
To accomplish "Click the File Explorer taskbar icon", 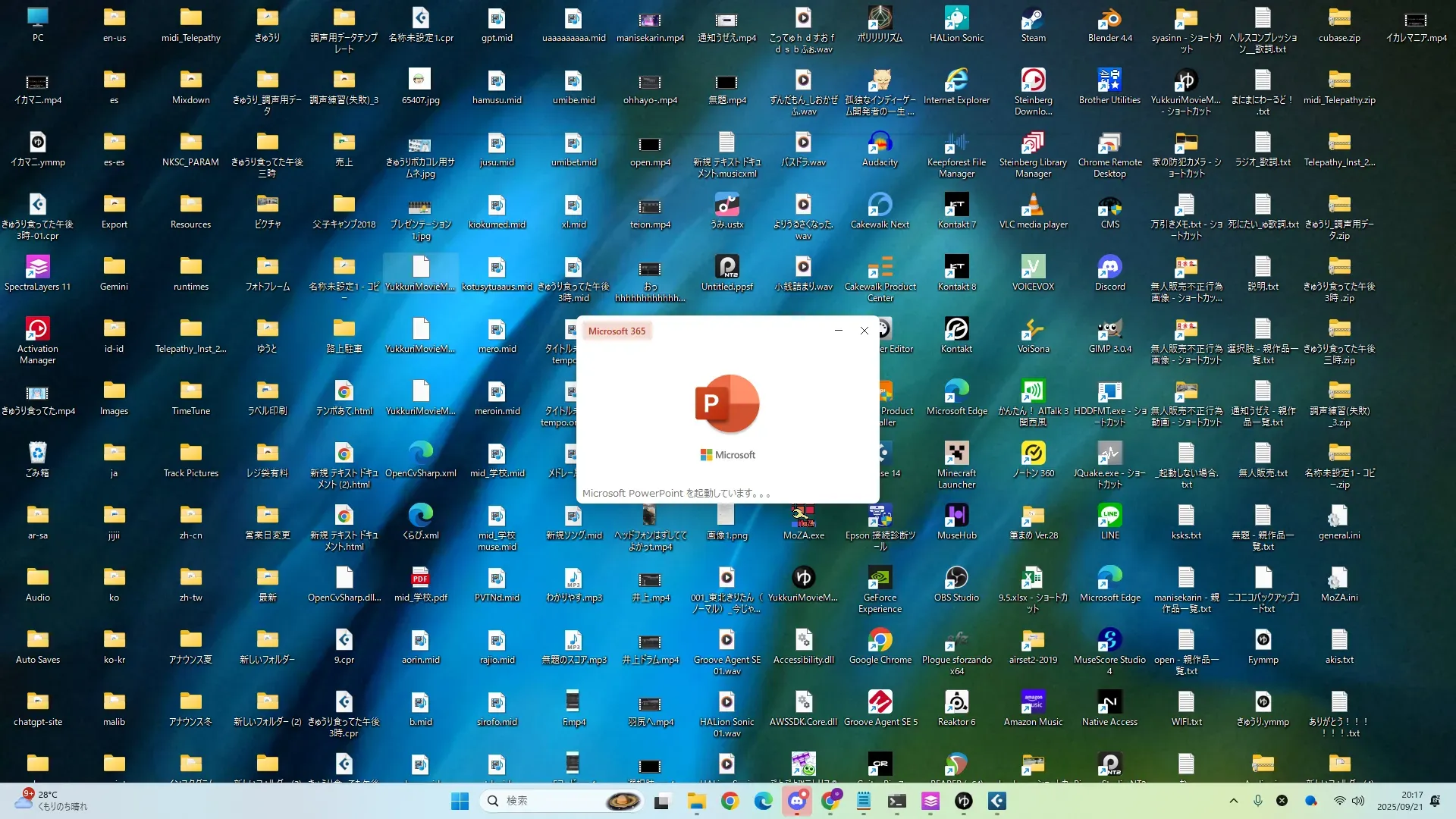I will 696,801.
